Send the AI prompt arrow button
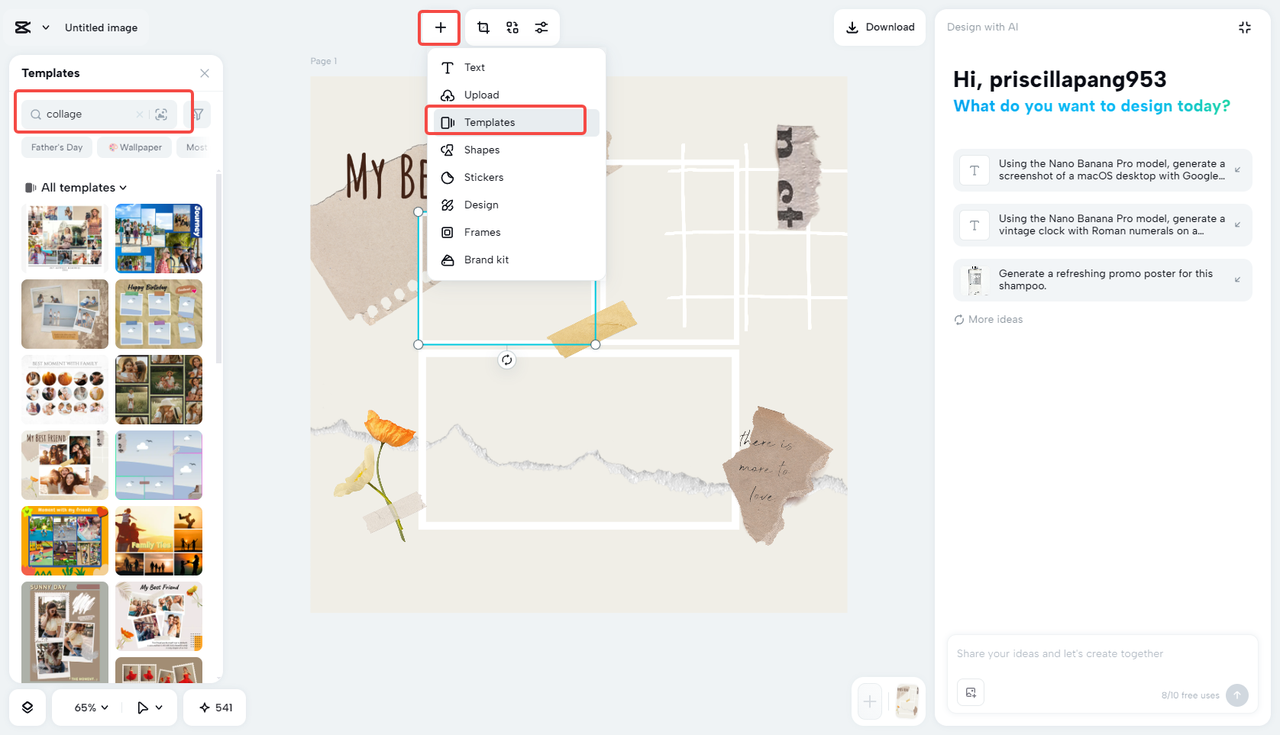Screen dimensions: 1280x735 tap(1237, 695)
